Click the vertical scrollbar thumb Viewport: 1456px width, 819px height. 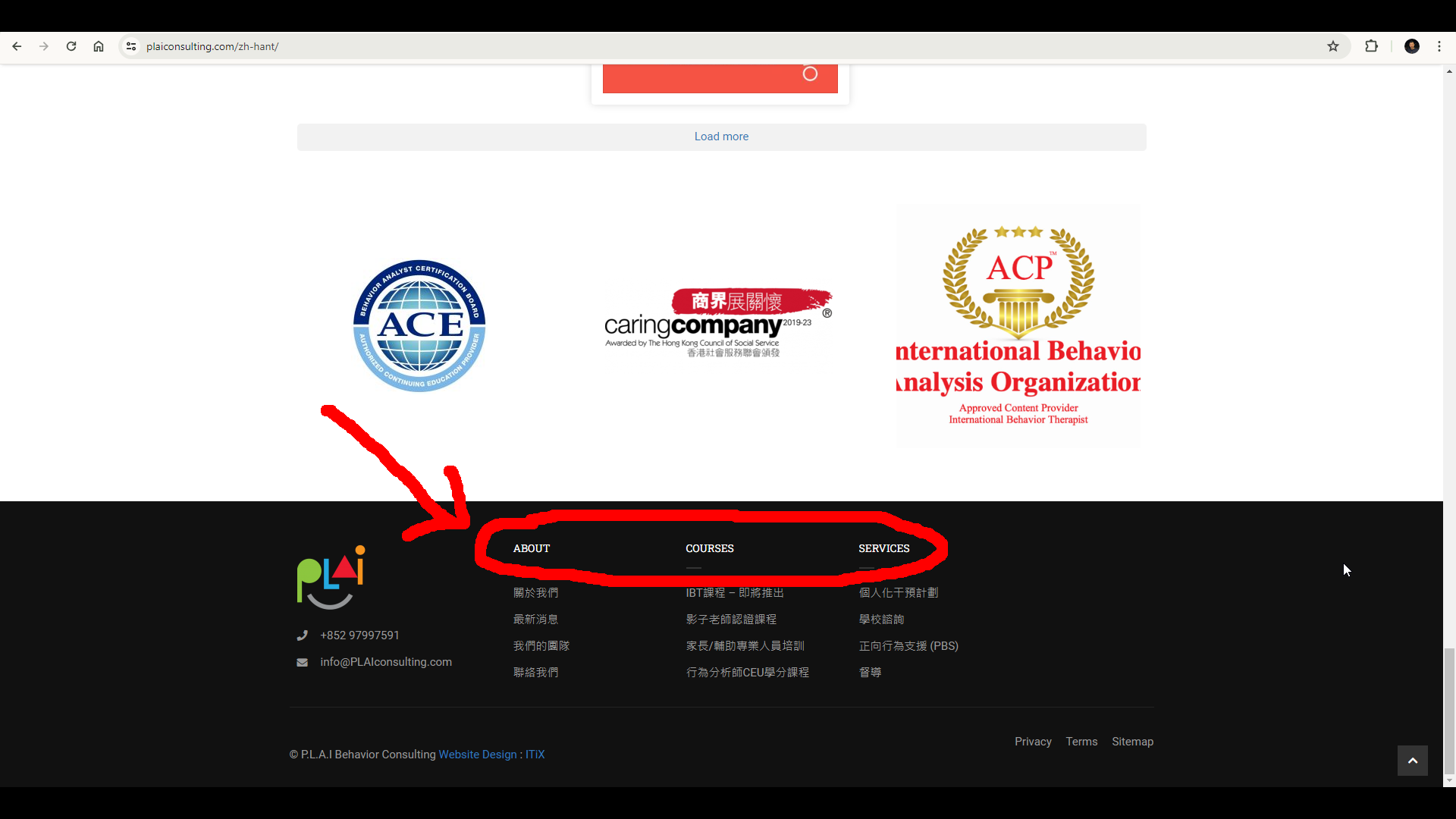[x=1449, y=711]
